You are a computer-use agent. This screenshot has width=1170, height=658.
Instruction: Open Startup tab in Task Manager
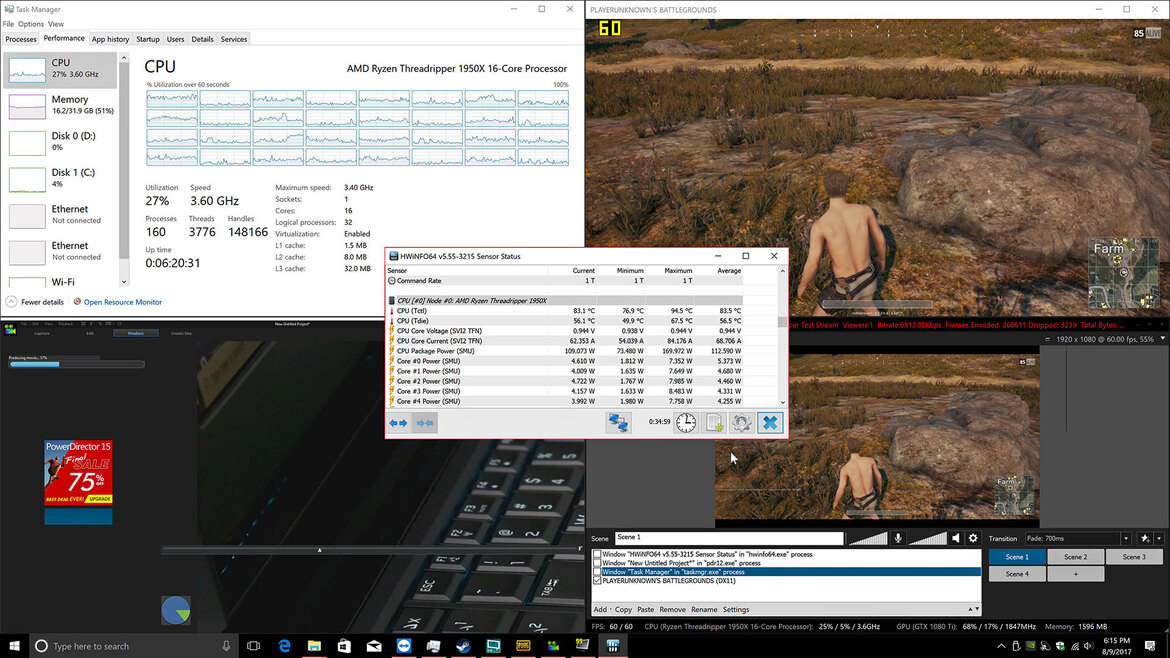point(148,39)
